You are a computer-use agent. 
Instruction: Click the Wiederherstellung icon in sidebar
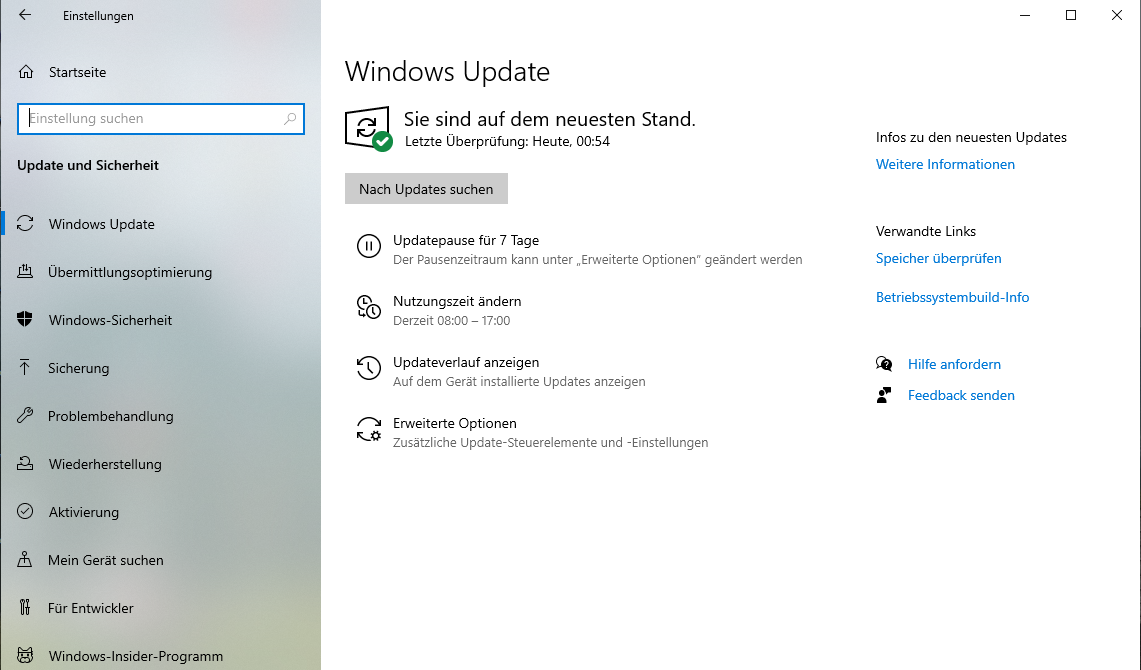(25, 463)
